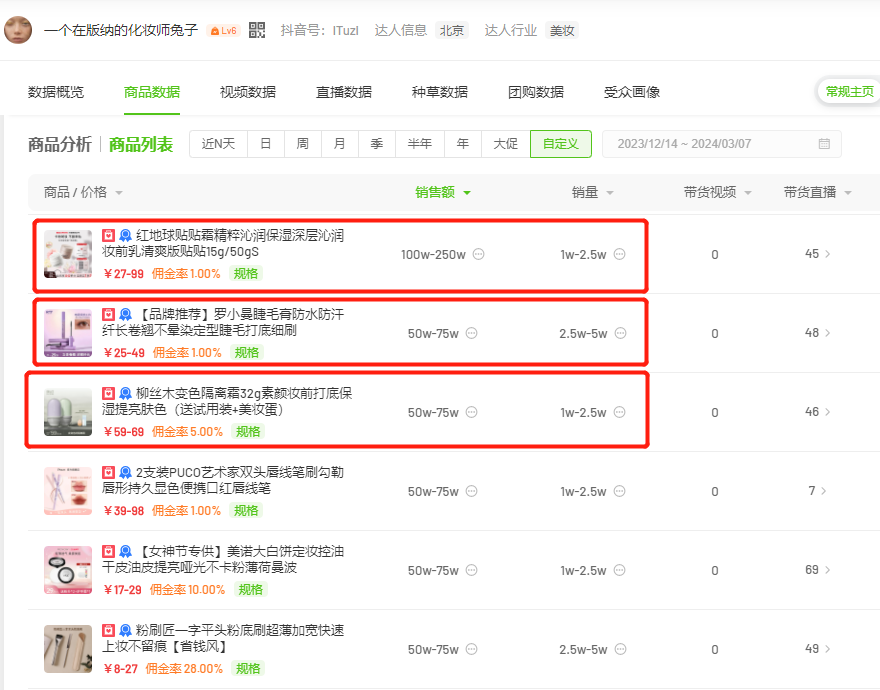Switch to 商品数据 tab
880x690 pixels.
[152, 92]
